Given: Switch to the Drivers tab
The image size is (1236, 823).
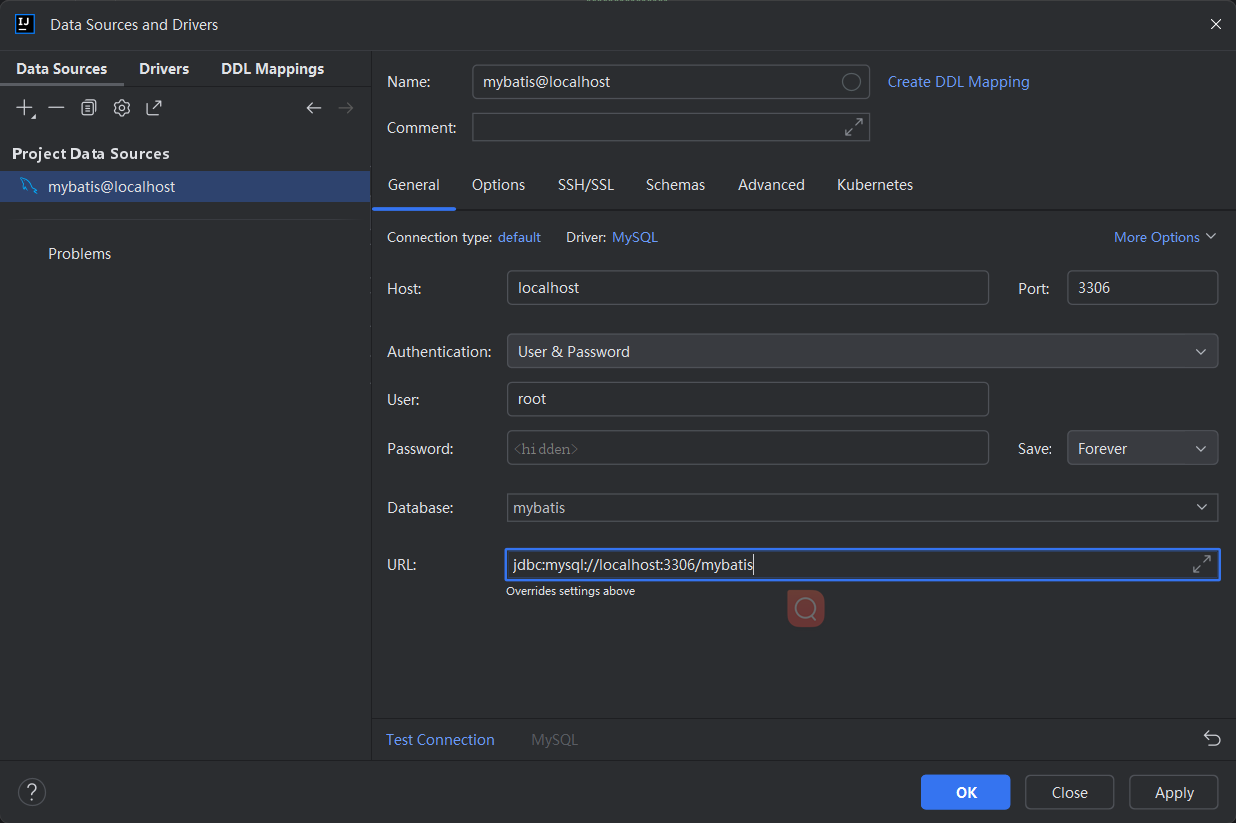Looking at the screenshot, I should point(164,69).
